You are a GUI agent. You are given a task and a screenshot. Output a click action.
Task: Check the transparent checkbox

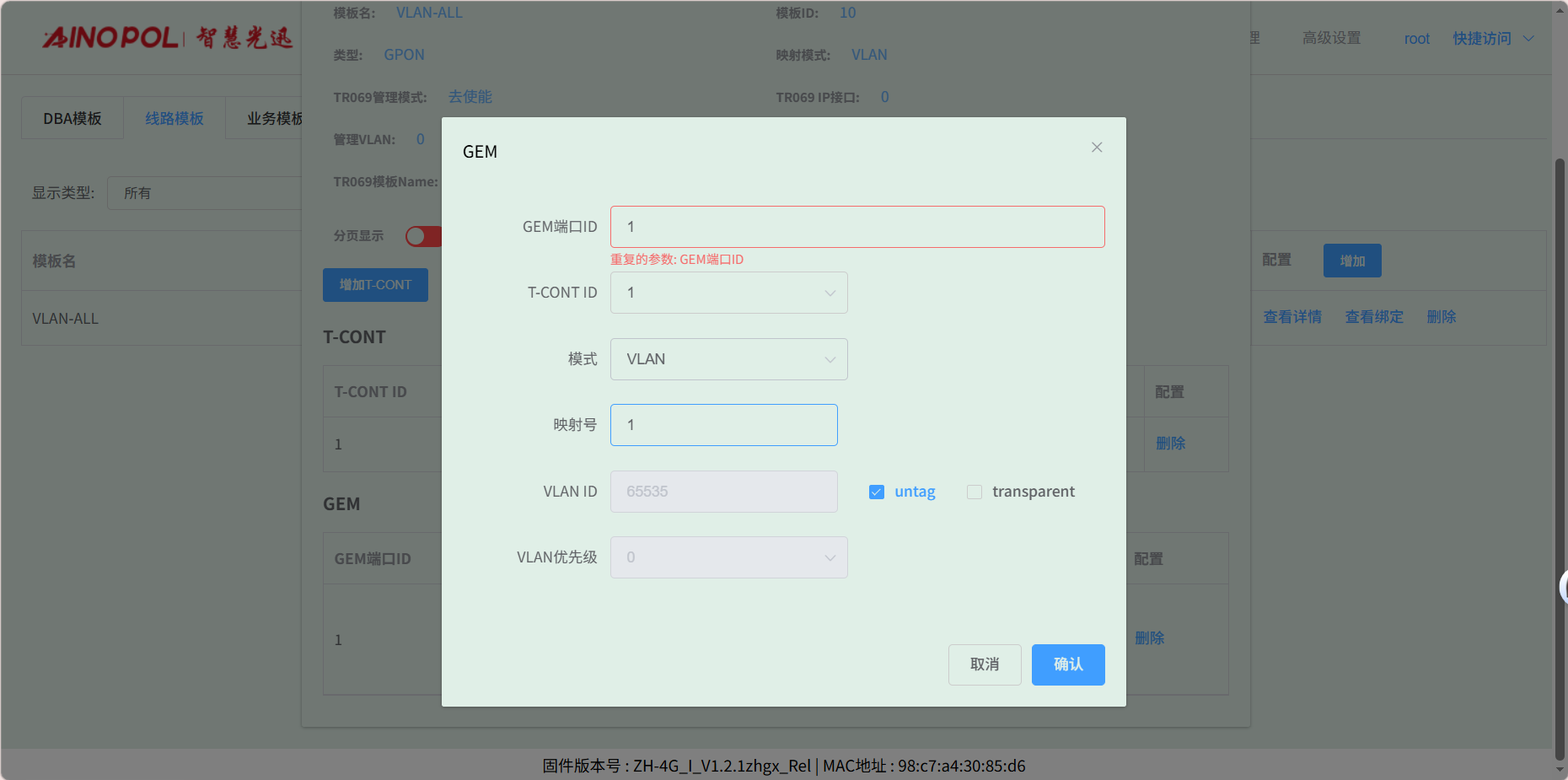(975, 492)
